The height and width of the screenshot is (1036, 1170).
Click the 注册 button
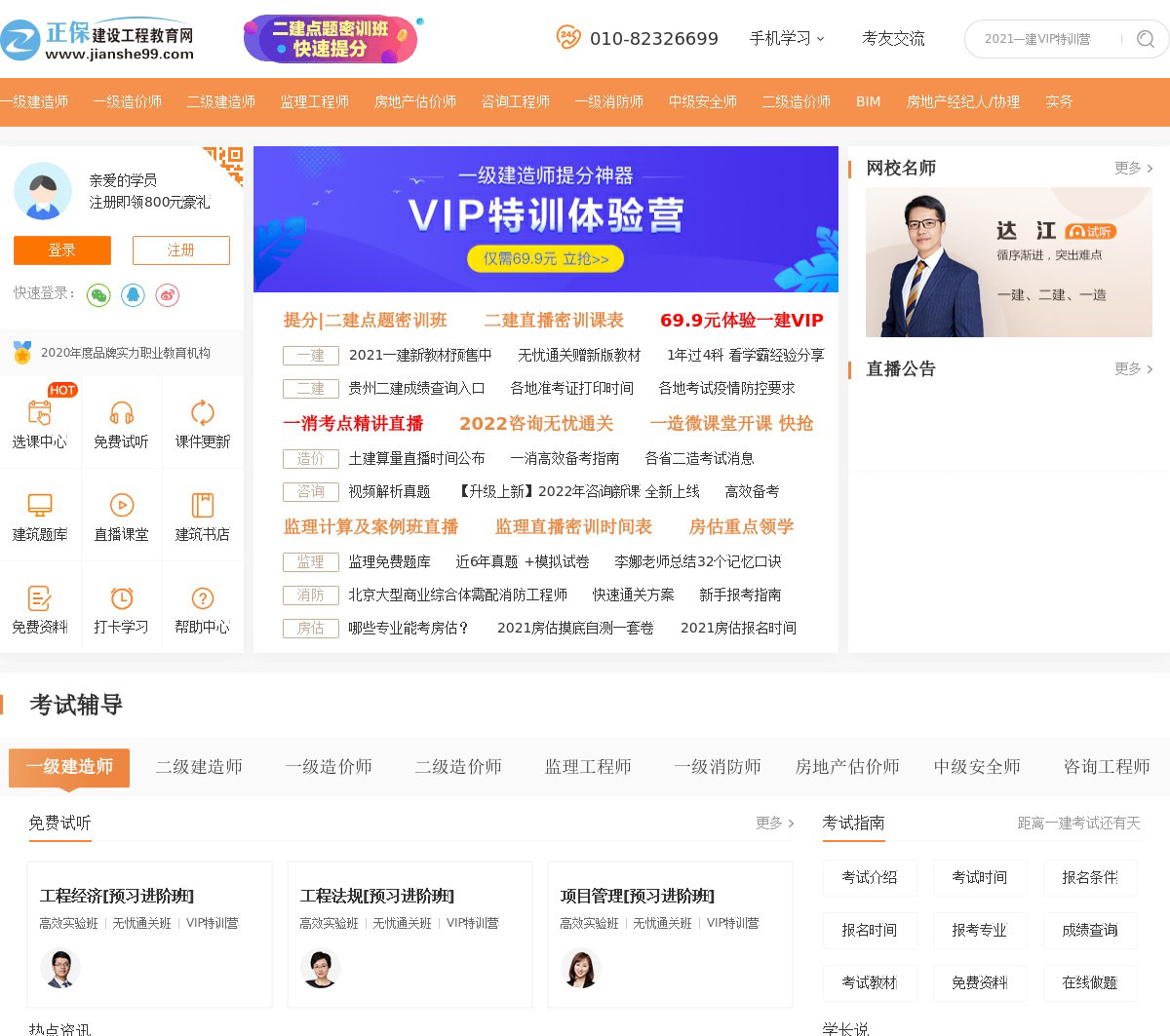coord(181,250)
